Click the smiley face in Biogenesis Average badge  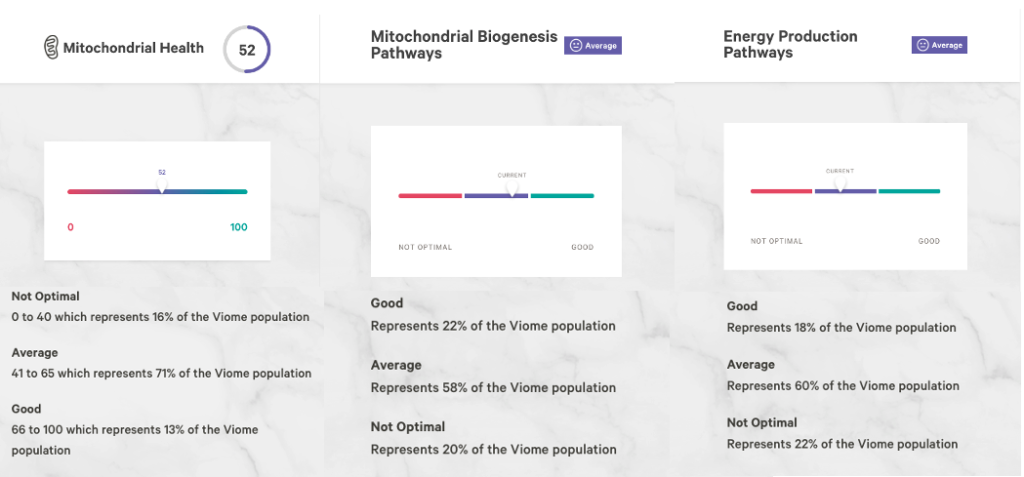click(x=575, y=46)
